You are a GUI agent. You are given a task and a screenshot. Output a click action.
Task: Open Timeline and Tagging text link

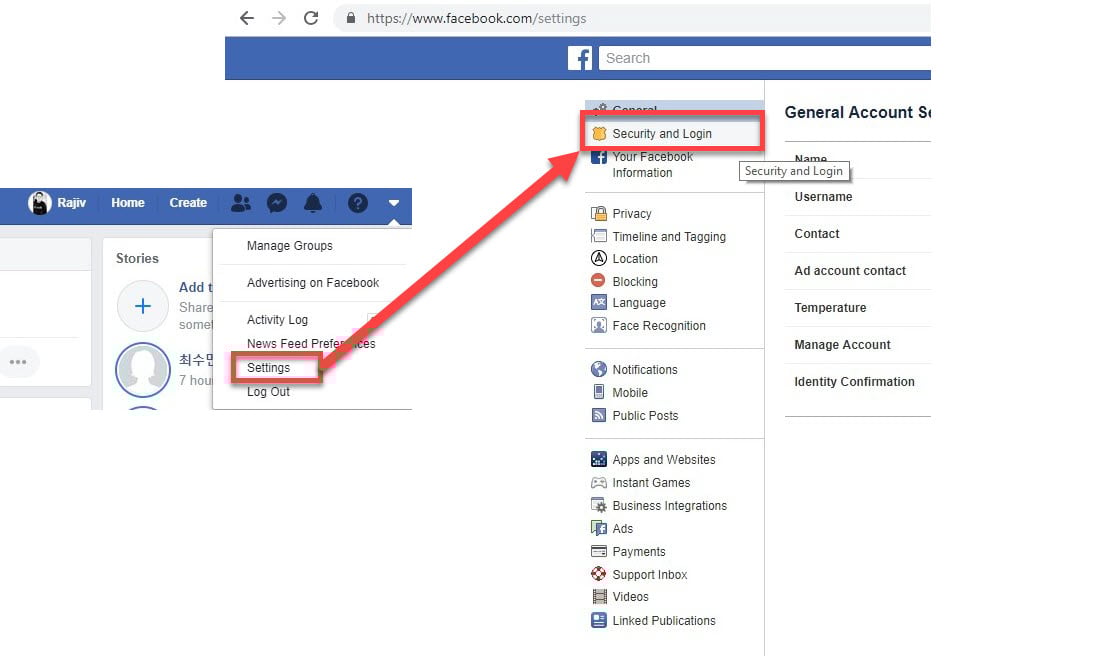[x=669, y=236]
